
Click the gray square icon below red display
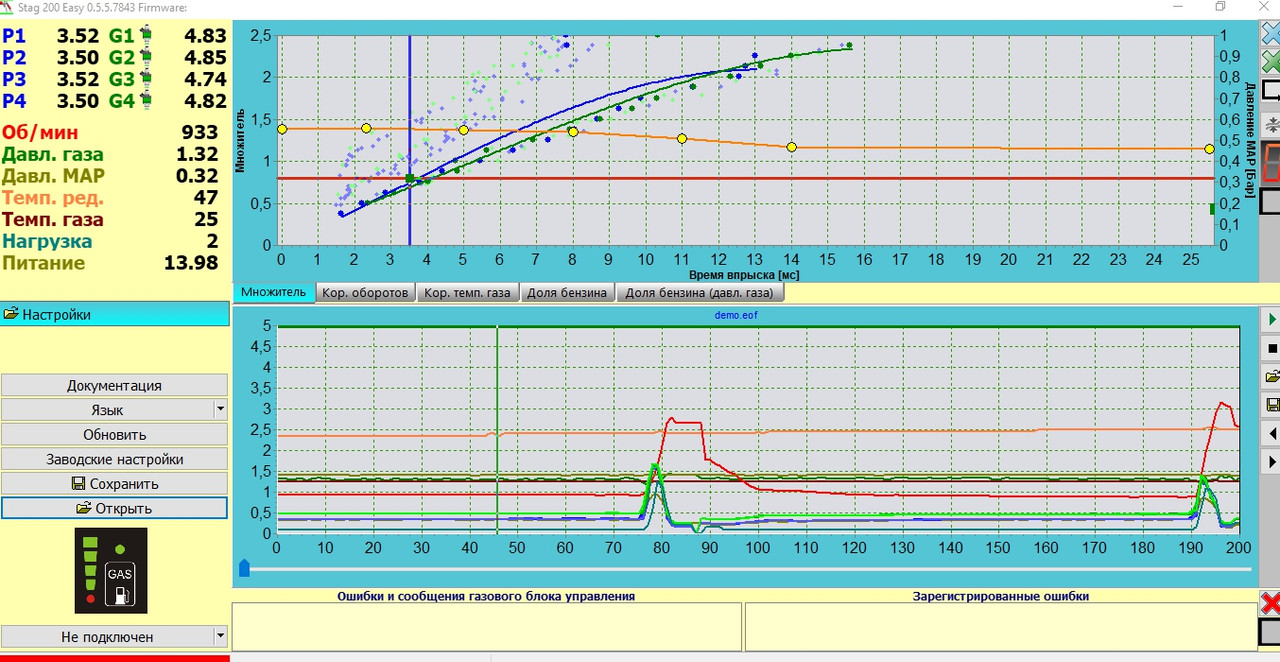(1271, 201)
